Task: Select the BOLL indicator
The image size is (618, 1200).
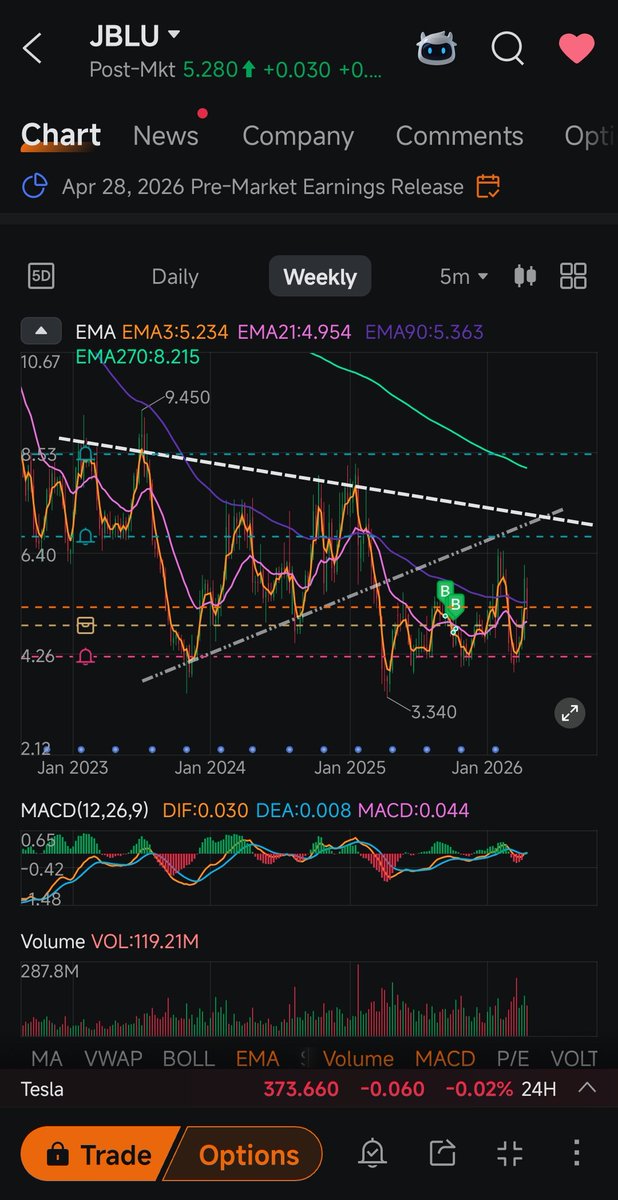Action: 188,1058
